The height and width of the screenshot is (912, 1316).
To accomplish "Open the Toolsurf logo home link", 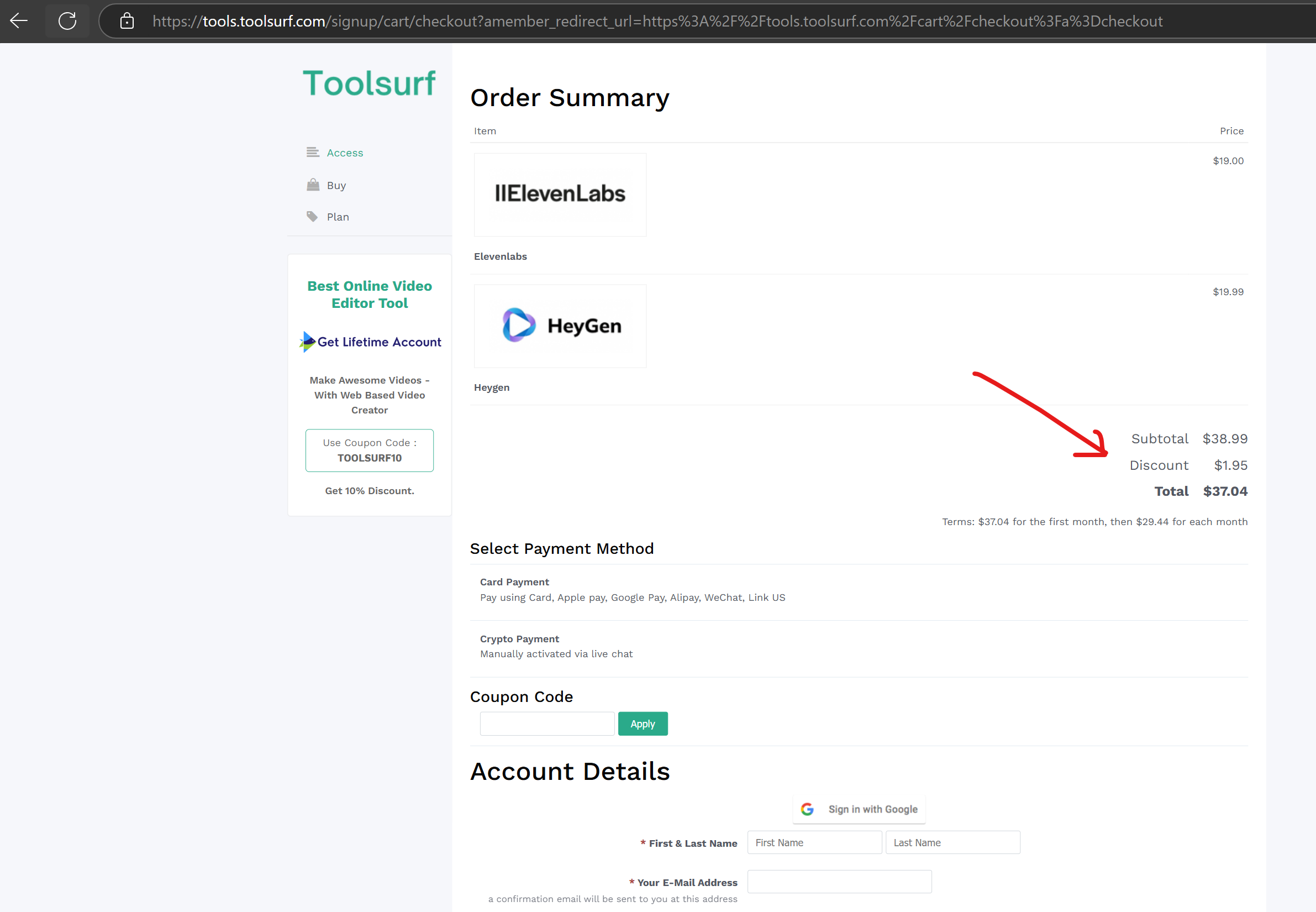I will pyautogui.click(x=369, y=83).
